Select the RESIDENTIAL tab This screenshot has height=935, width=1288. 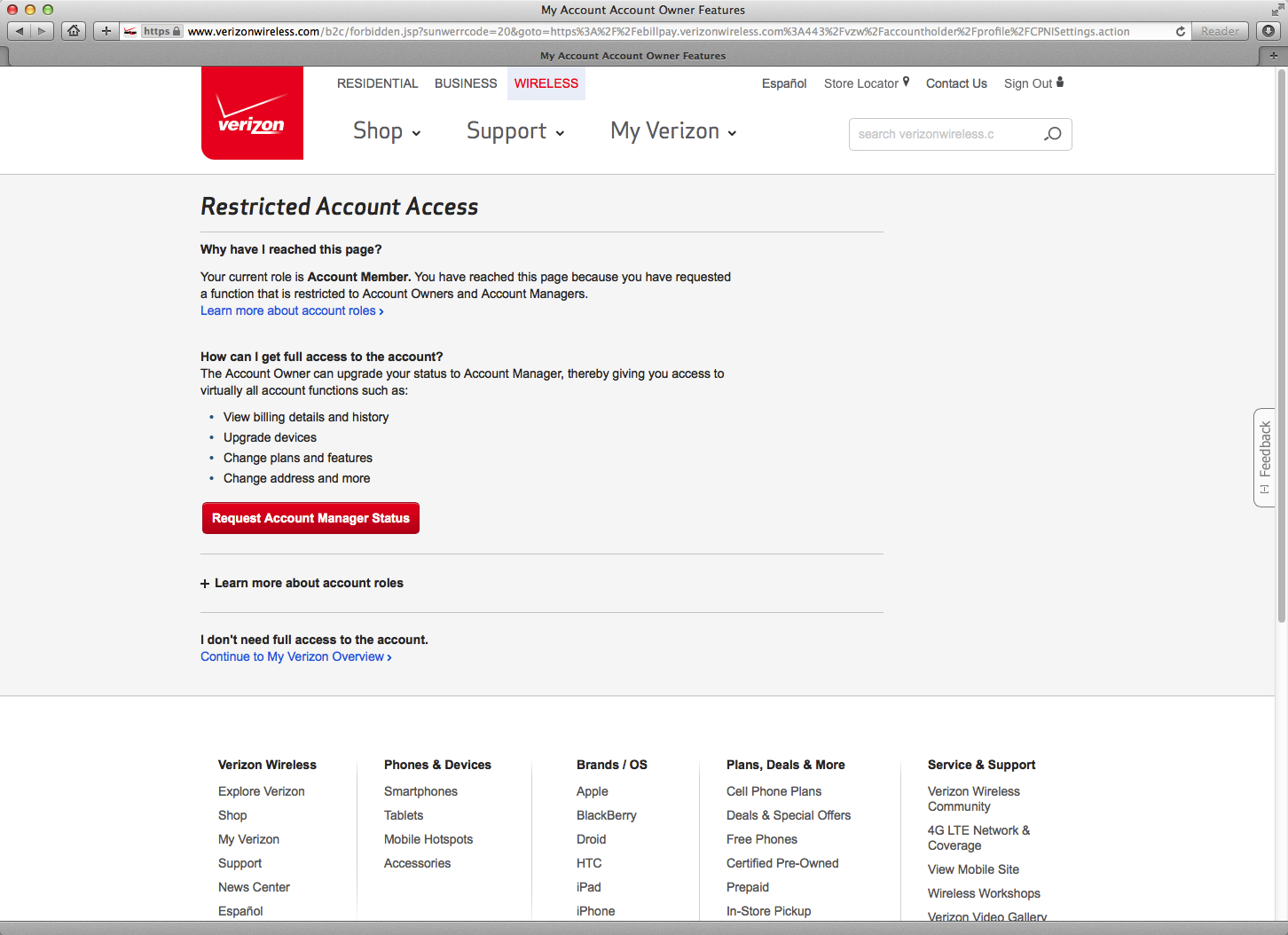coord(377,83)
